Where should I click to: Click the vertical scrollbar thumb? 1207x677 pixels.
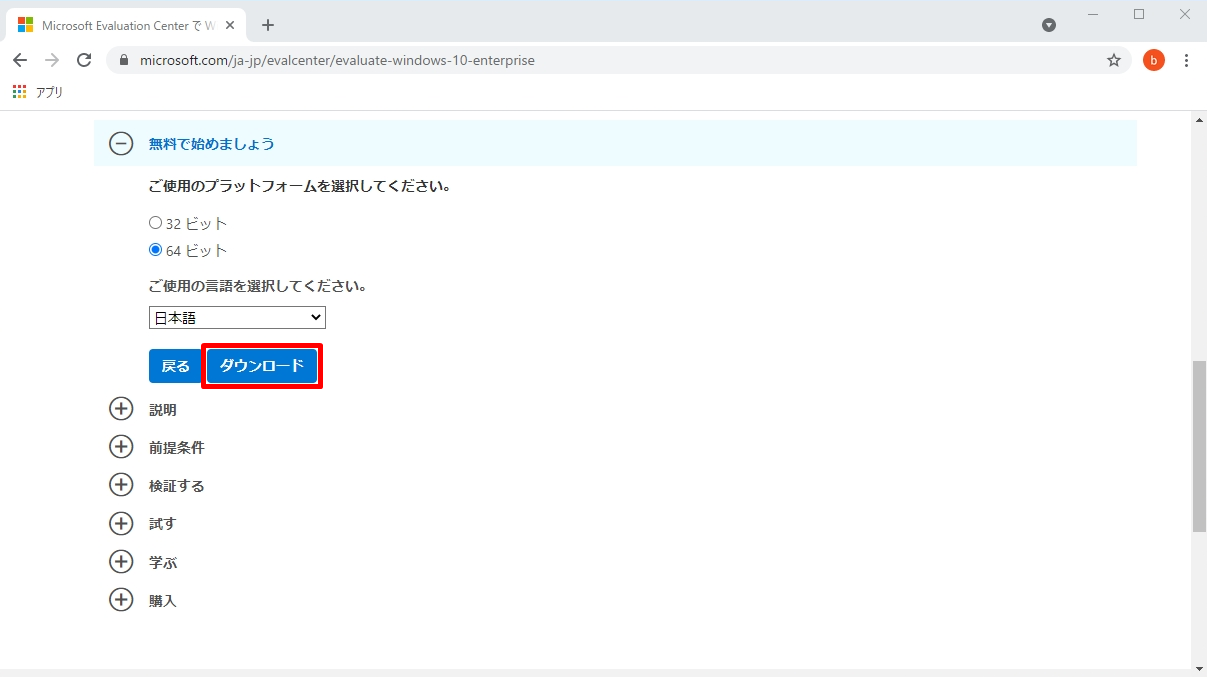(1199, 447)
